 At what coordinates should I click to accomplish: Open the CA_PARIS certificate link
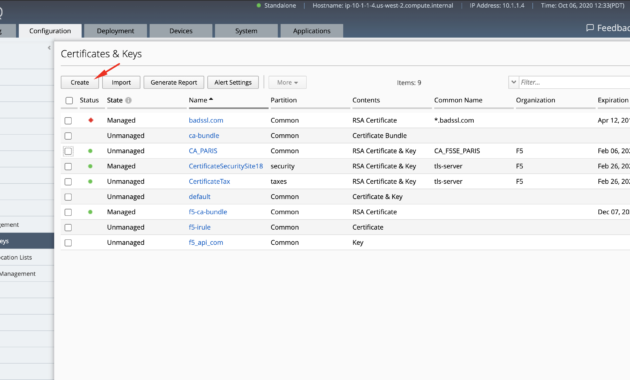203,151
